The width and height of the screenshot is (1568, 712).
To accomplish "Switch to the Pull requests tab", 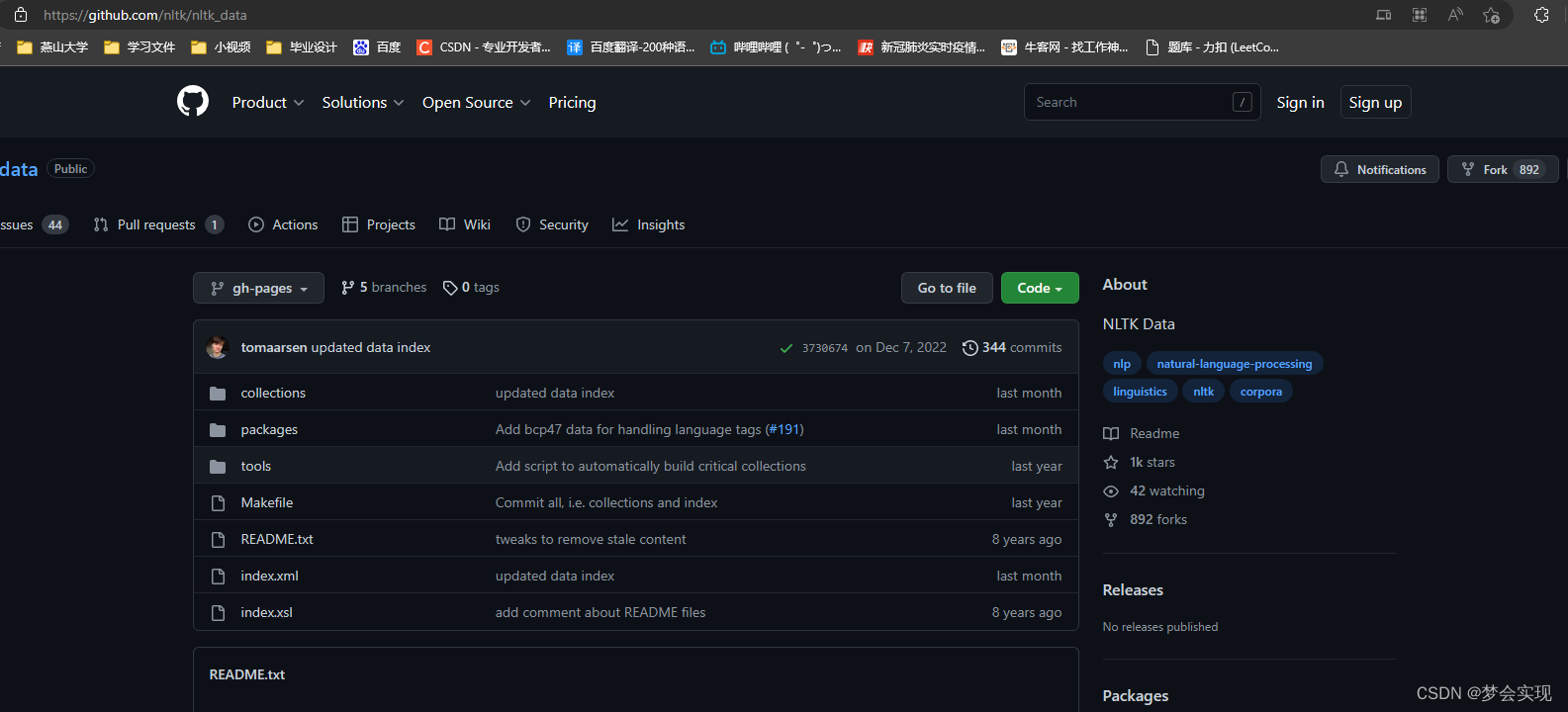I will tap(158, 225).
